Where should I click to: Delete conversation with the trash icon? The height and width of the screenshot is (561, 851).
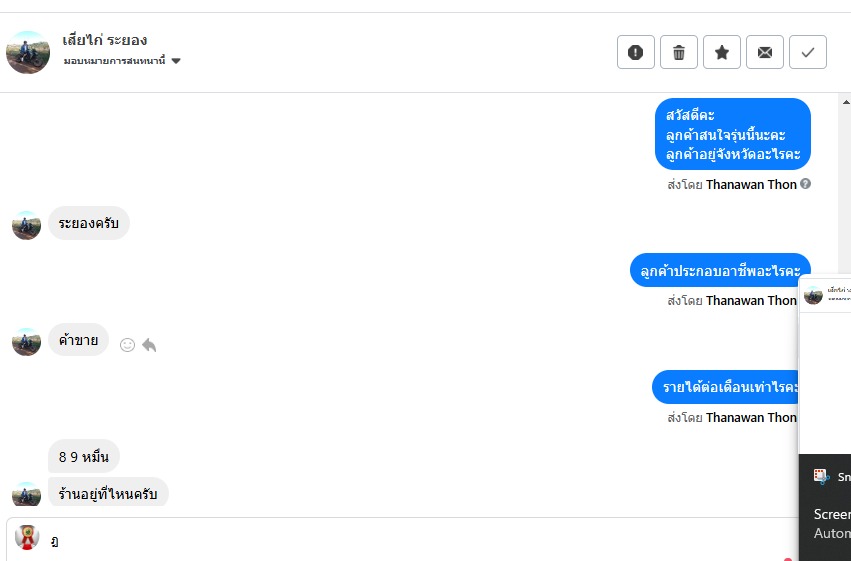679,52
